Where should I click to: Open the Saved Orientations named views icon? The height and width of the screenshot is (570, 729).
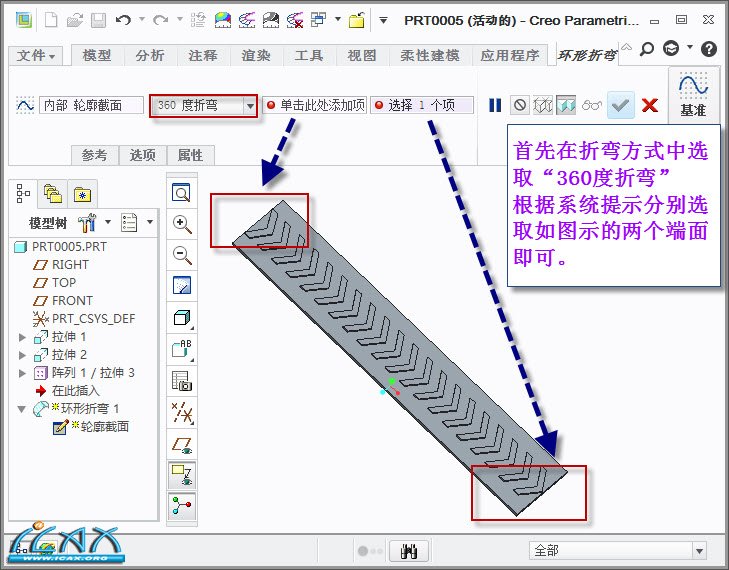[181, 349]
